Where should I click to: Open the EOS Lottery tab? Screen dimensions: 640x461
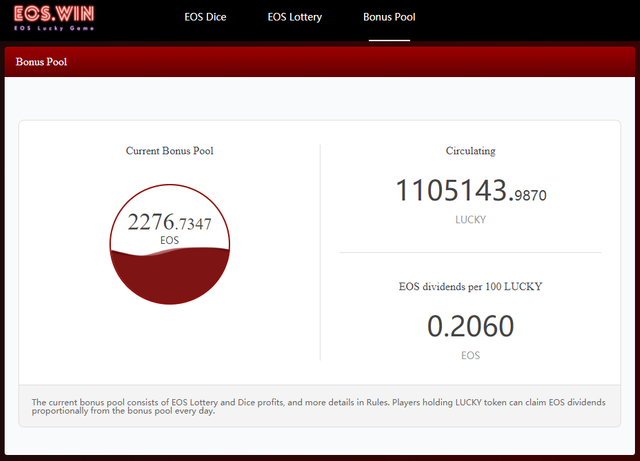(295, 17)
